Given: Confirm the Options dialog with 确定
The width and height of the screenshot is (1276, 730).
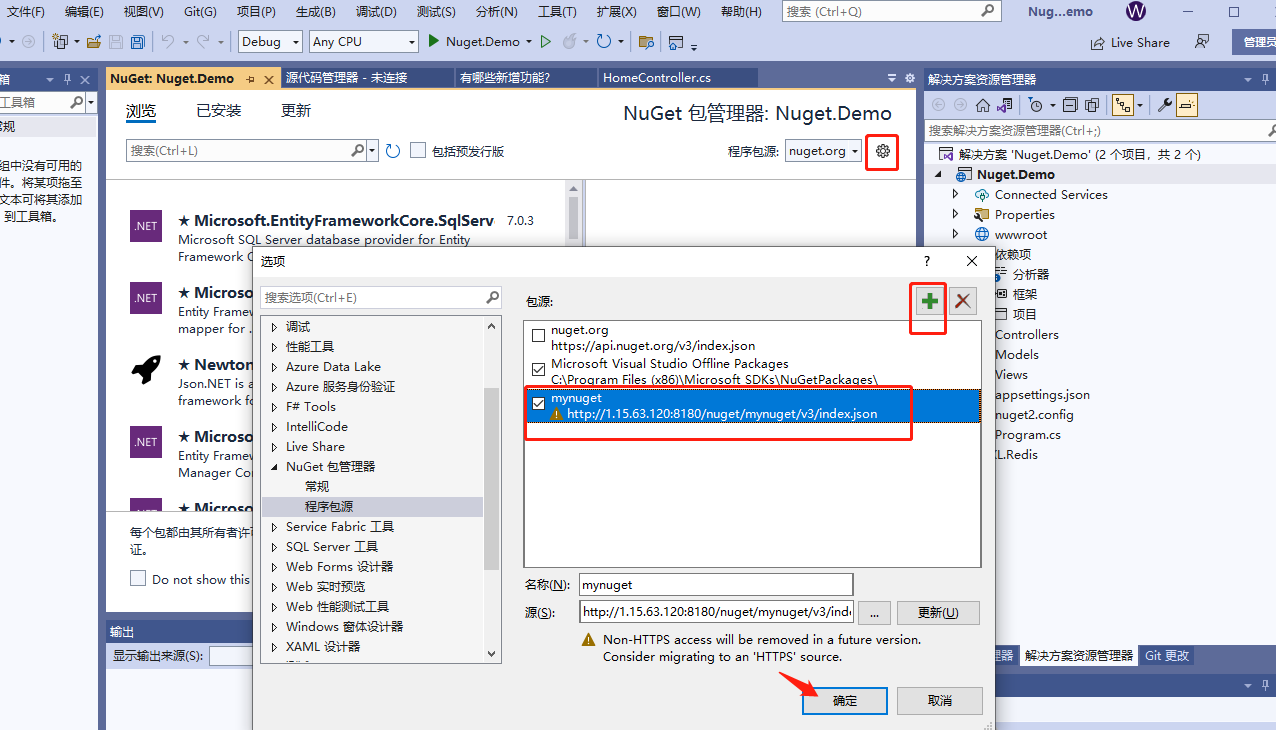Looking at the screenshot, I should coord(845,700).
